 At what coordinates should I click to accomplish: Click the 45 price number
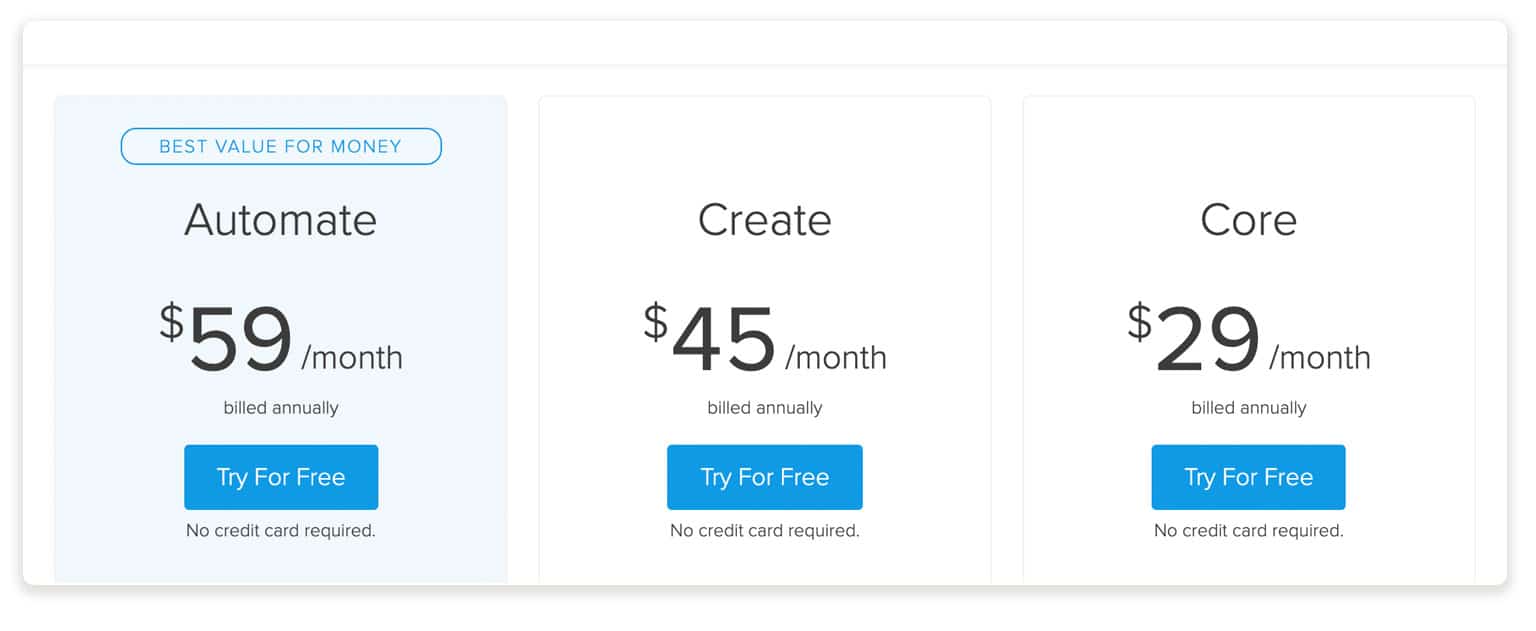pos(724,338)
